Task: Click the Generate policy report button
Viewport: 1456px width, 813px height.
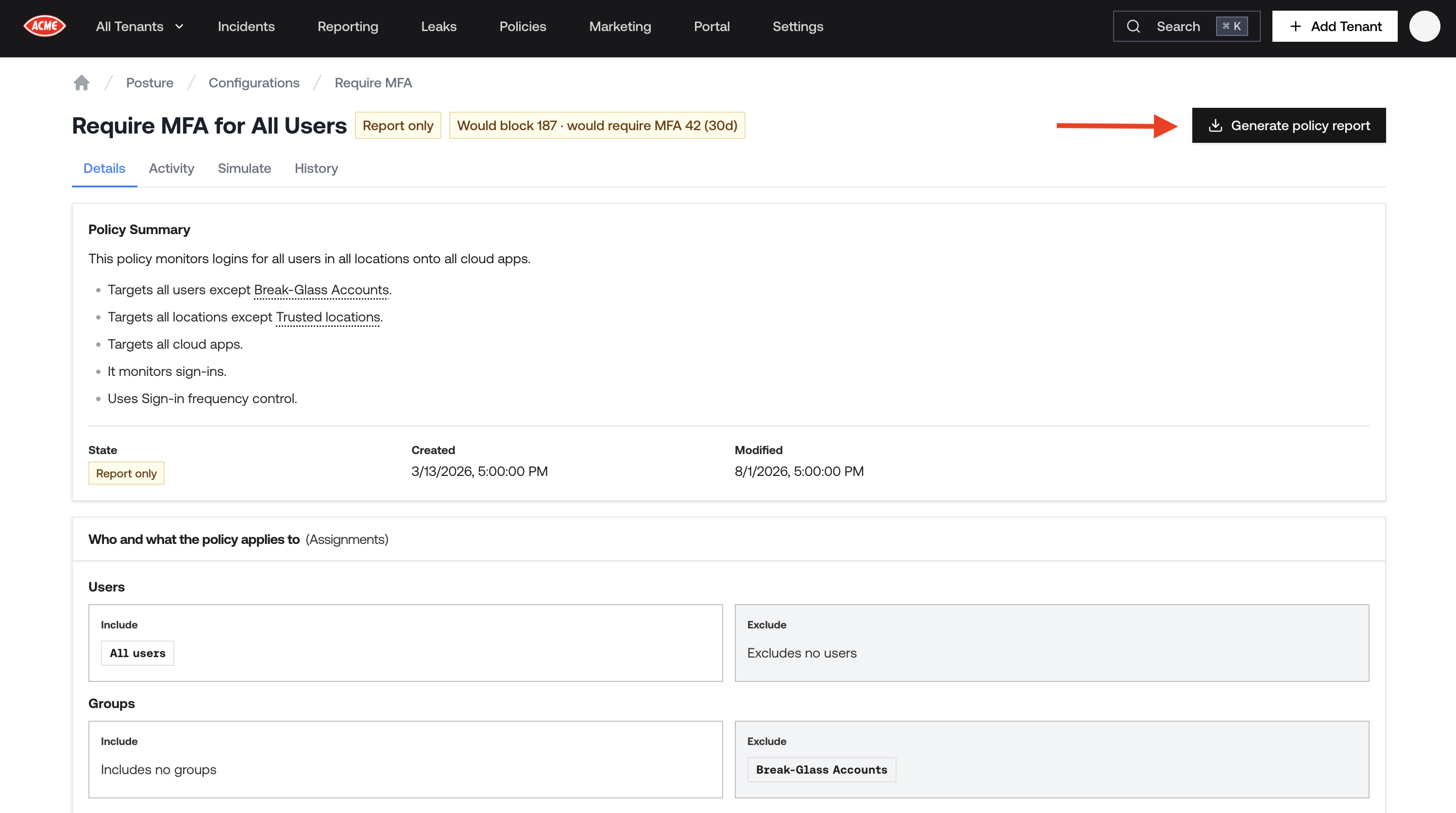Action: [1289, 125]
